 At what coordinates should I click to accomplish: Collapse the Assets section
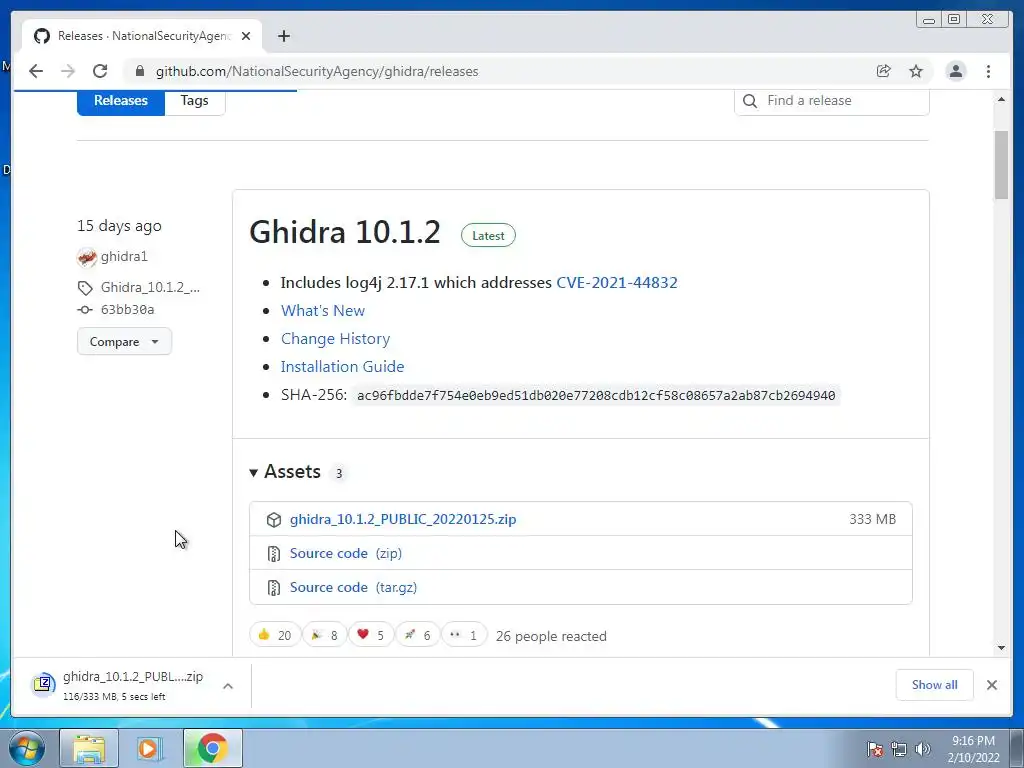point(285,472)
